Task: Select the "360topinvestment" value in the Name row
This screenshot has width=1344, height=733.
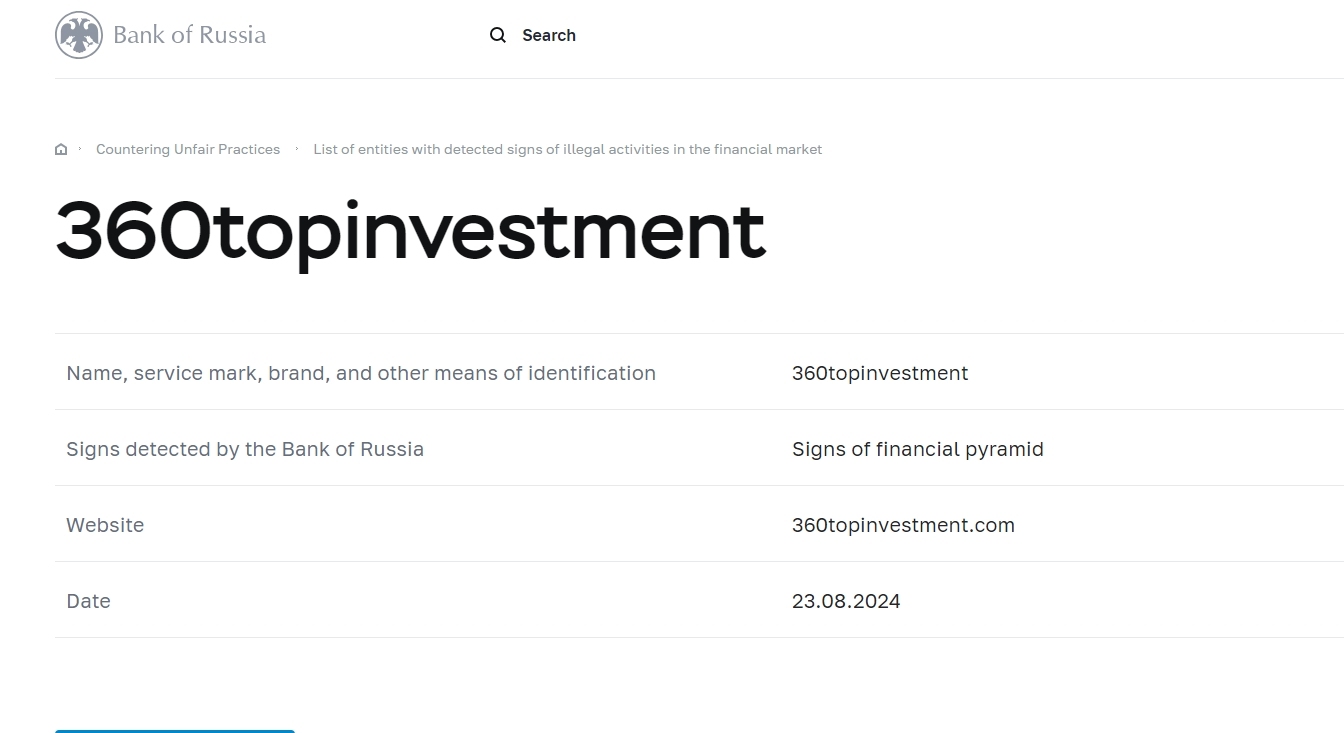Action: click(x=880, y=373)
